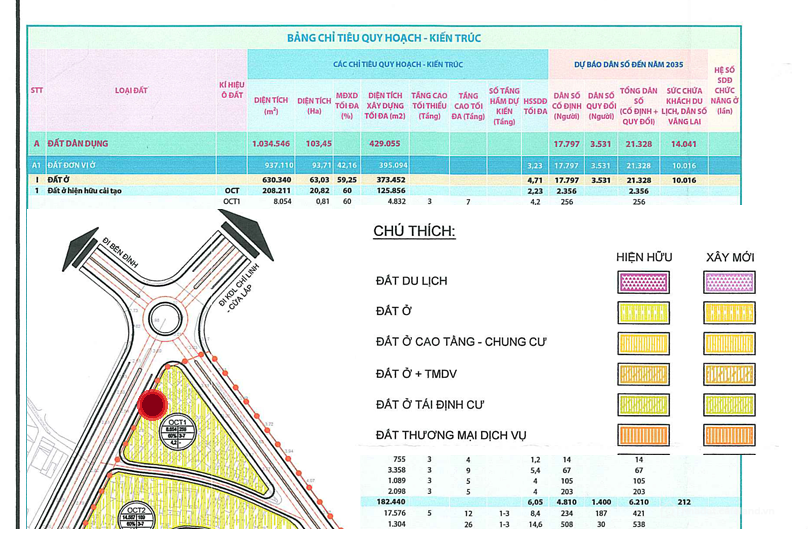Select the Đất dân dụng table row
808x540 pixels.
(x=384, y=144)
